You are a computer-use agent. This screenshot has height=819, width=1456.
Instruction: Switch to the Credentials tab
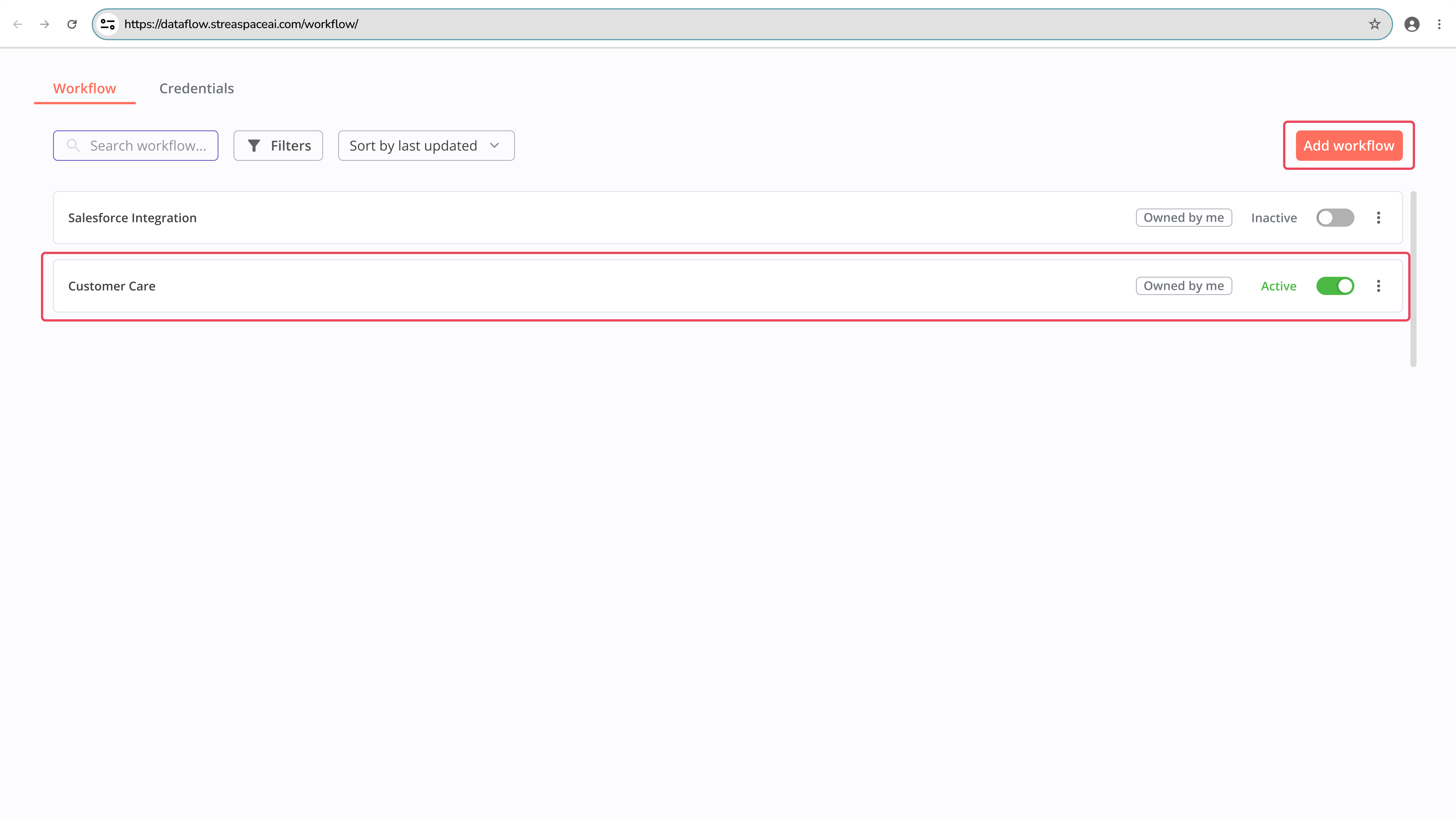coord(197,89)
